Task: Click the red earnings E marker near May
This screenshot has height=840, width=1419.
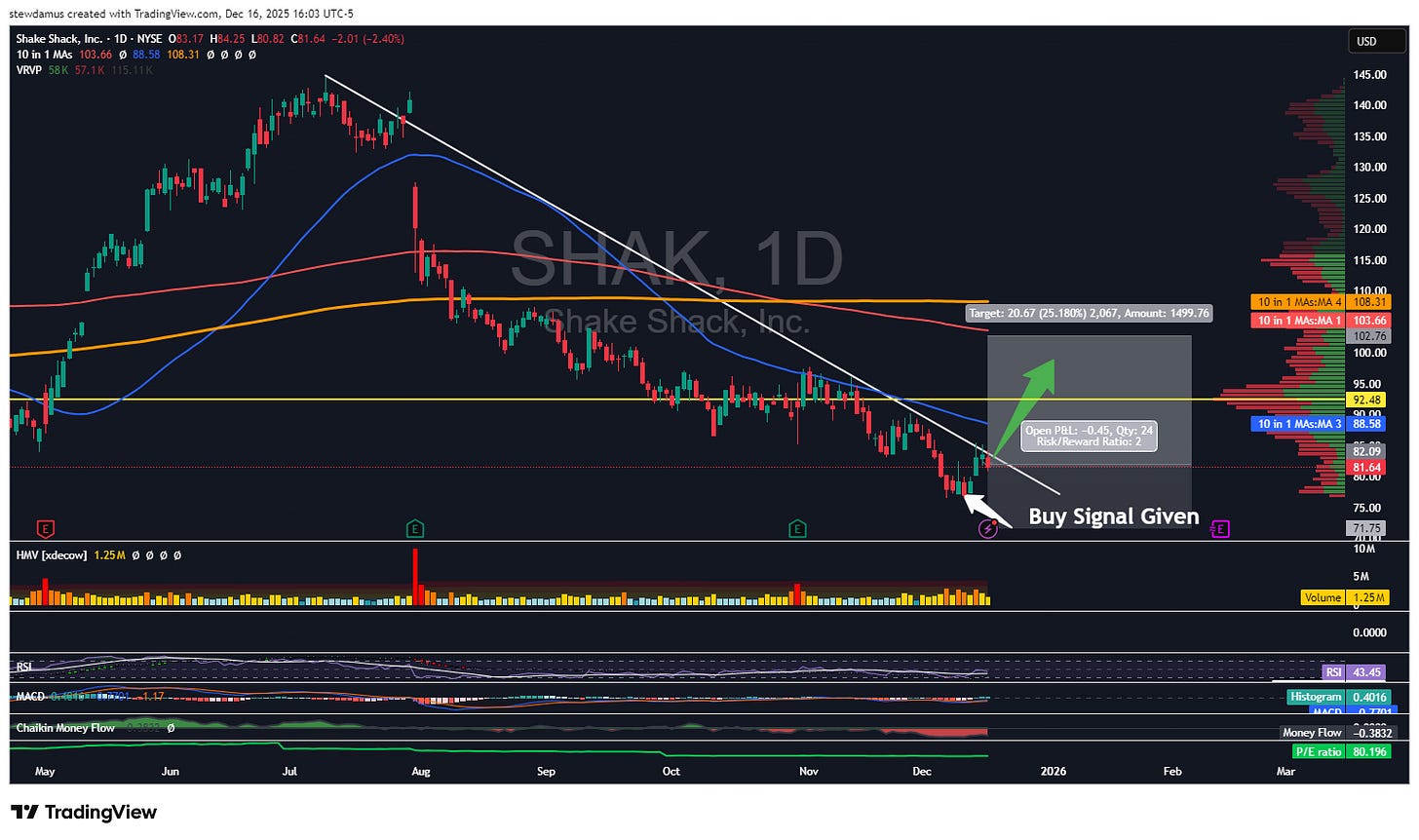Action: point(44,529)
